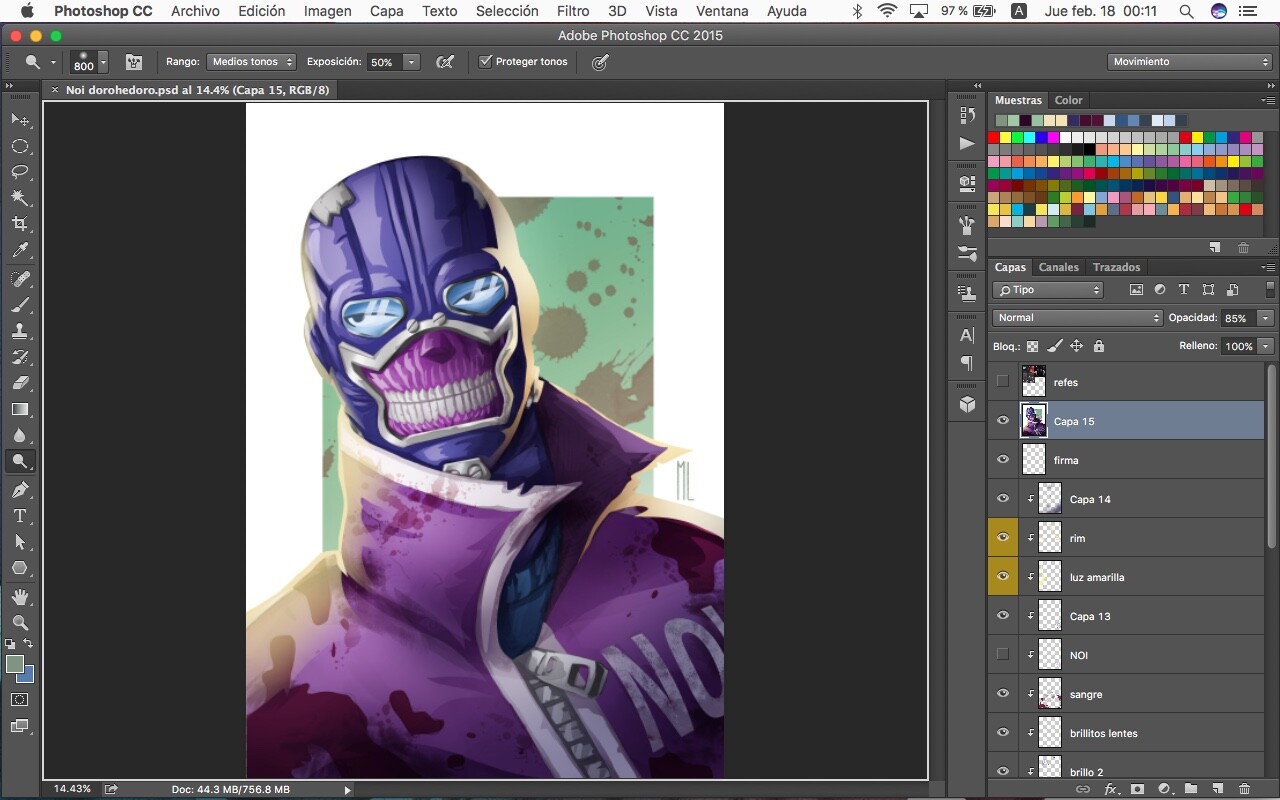
Task: Select the Pen tool
Action: click(x=20, y=490)
